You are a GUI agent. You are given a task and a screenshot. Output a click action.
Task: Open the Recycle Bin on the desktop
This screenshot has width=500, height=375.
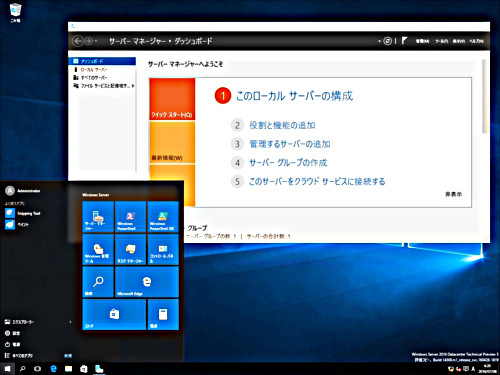click(15, 12)
